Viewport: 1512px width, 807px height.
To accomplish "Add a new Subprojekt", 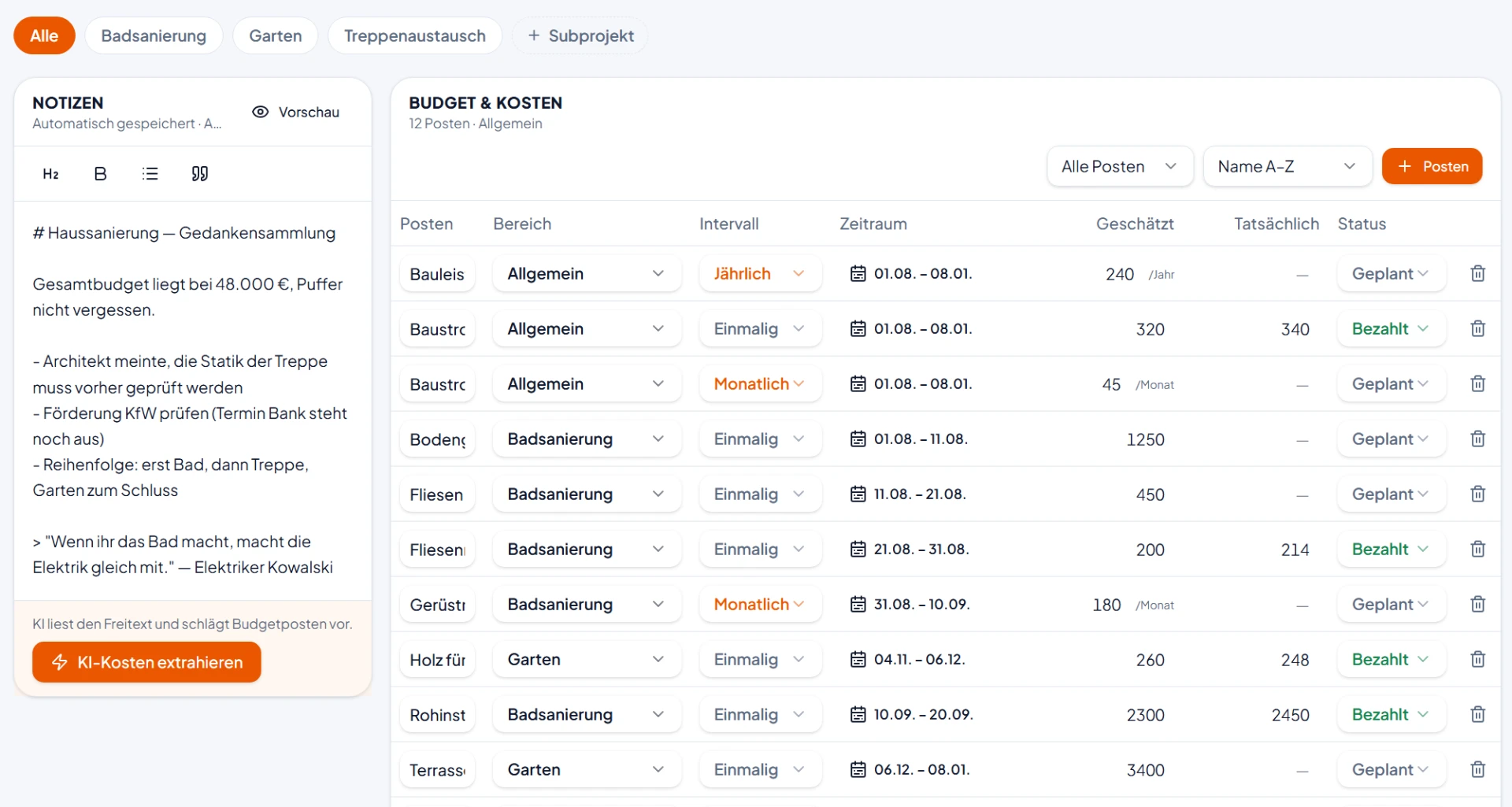I will pyautogui.click(x=580, y=35).
